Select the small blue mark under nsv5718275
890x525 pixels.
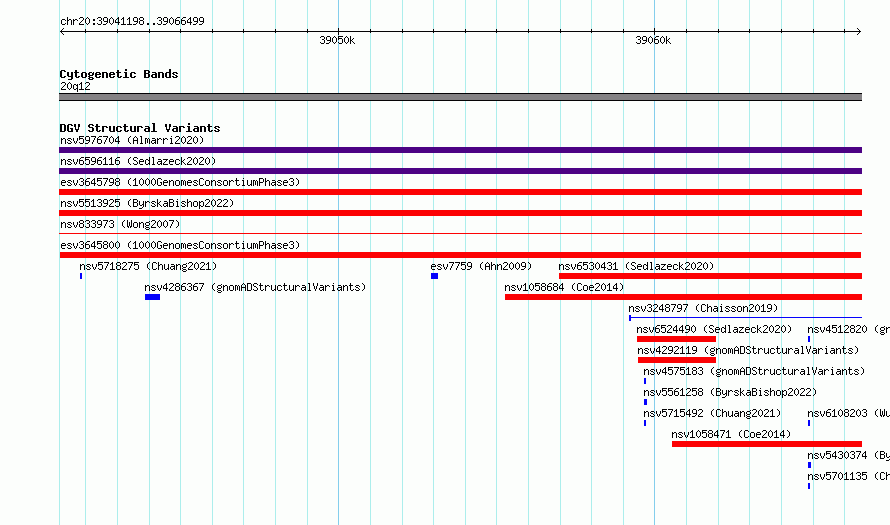81,276
